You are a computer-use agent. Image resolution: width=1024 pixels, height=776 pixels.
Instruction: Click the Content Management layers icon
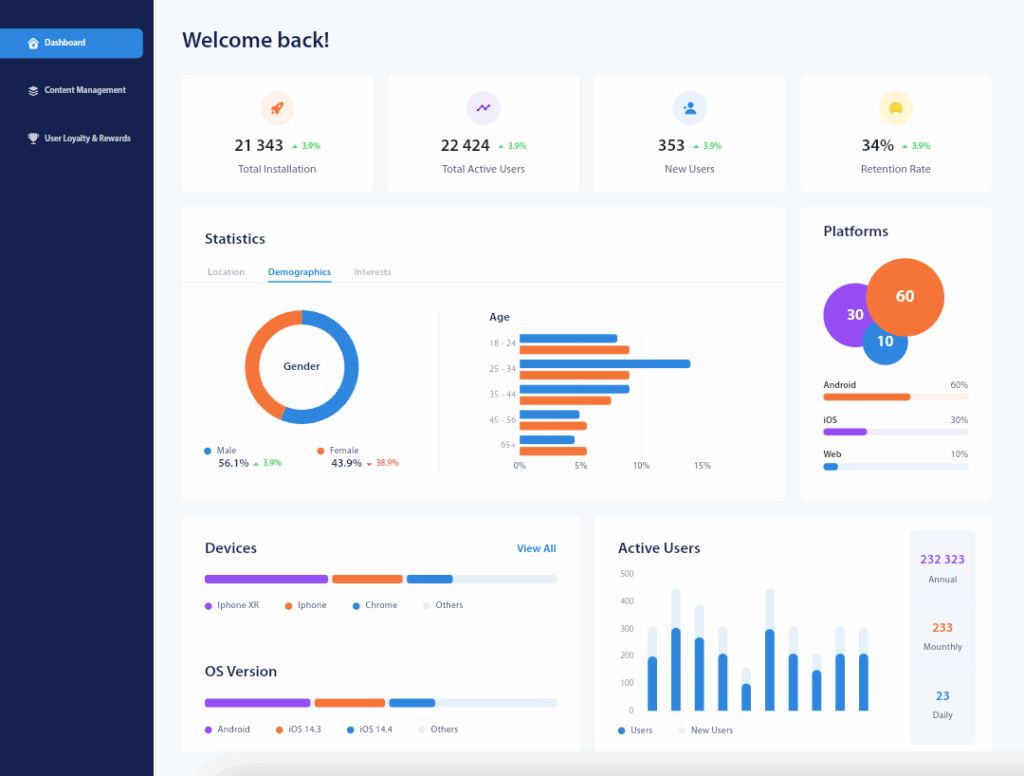33,91
